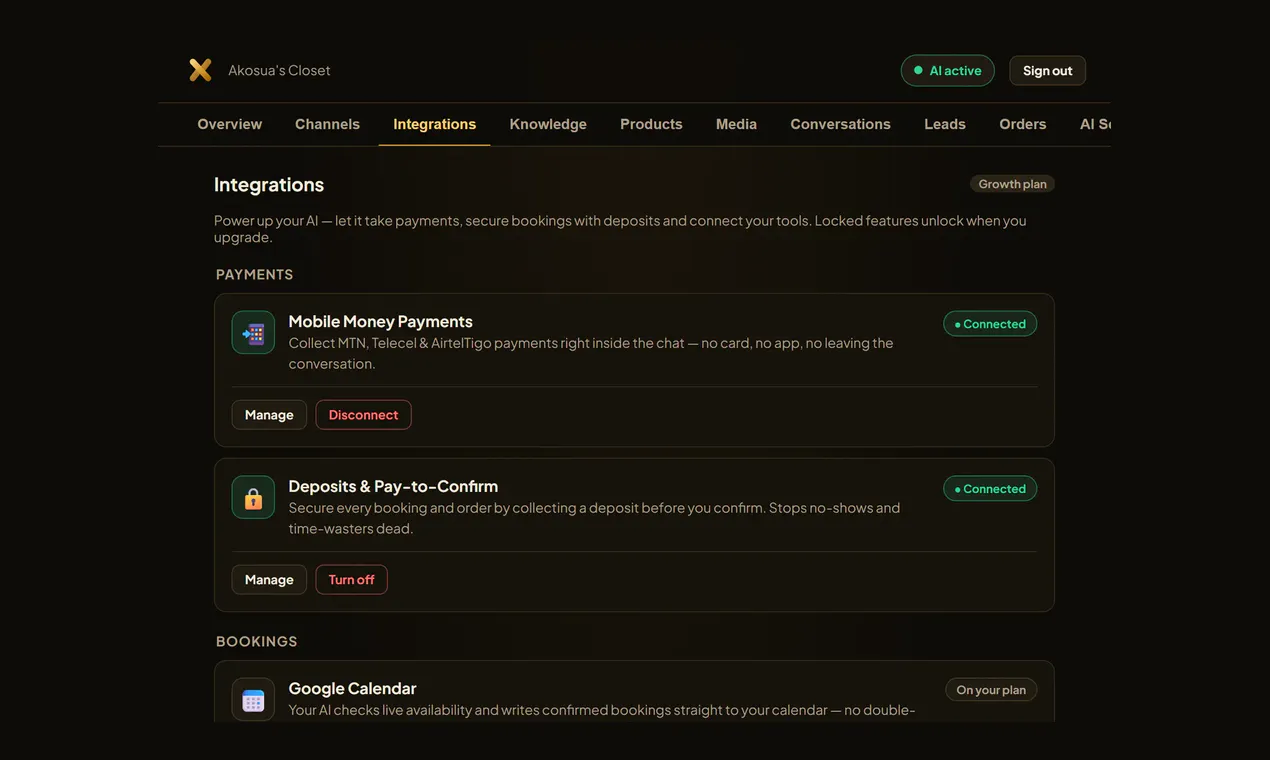Click the gold X logo icon
Screen dimensions: 1270x760
click(201, 70)
